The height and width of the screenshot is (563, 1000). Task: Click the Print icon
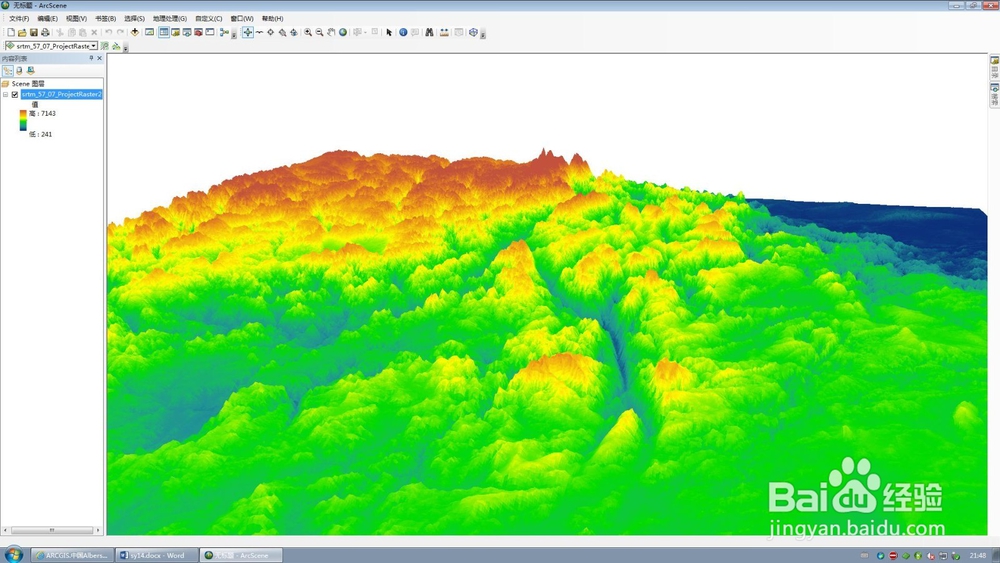click(45, 32)
